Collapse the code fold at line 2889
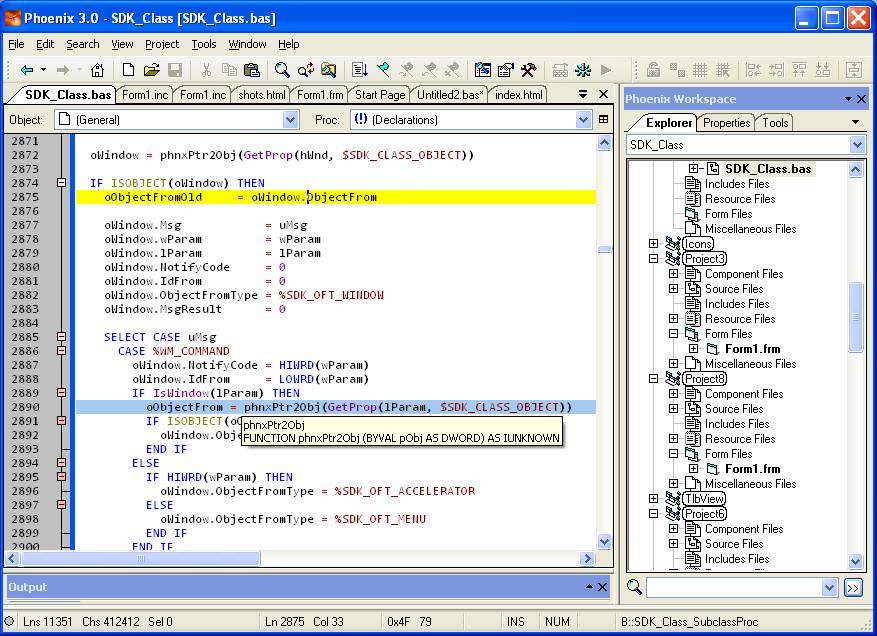Viewport: 877px width, 636px height. click(62, 393)
